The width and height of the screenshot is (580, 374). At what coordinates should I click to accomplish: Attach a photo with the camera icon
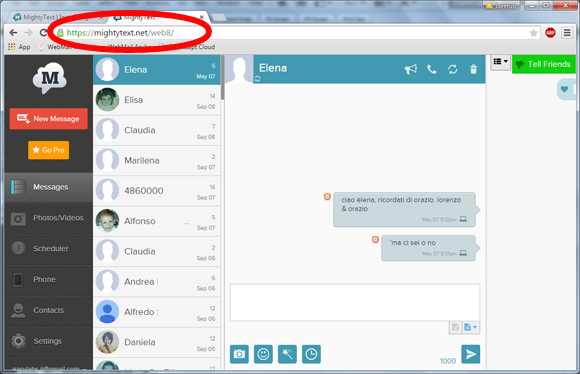239,354
